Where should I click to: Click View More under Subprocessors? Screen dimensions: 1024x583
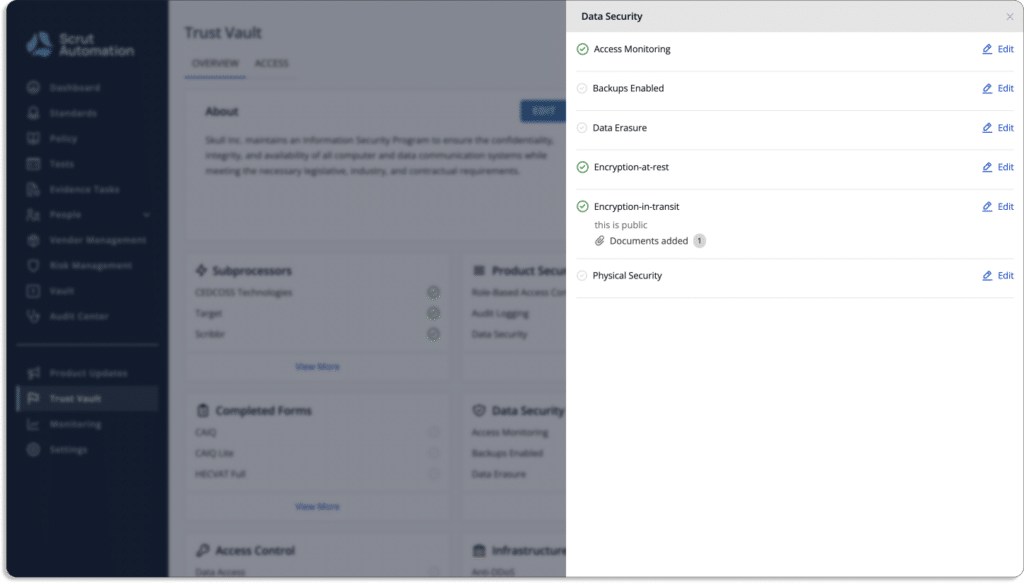click(x=317, y=367)
